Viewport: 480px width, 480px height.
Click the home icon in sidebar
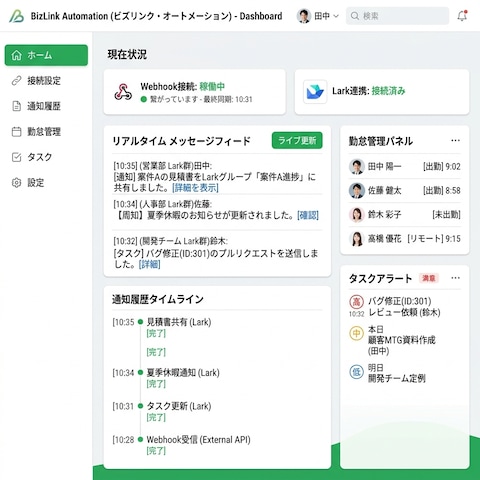point(17,55)
